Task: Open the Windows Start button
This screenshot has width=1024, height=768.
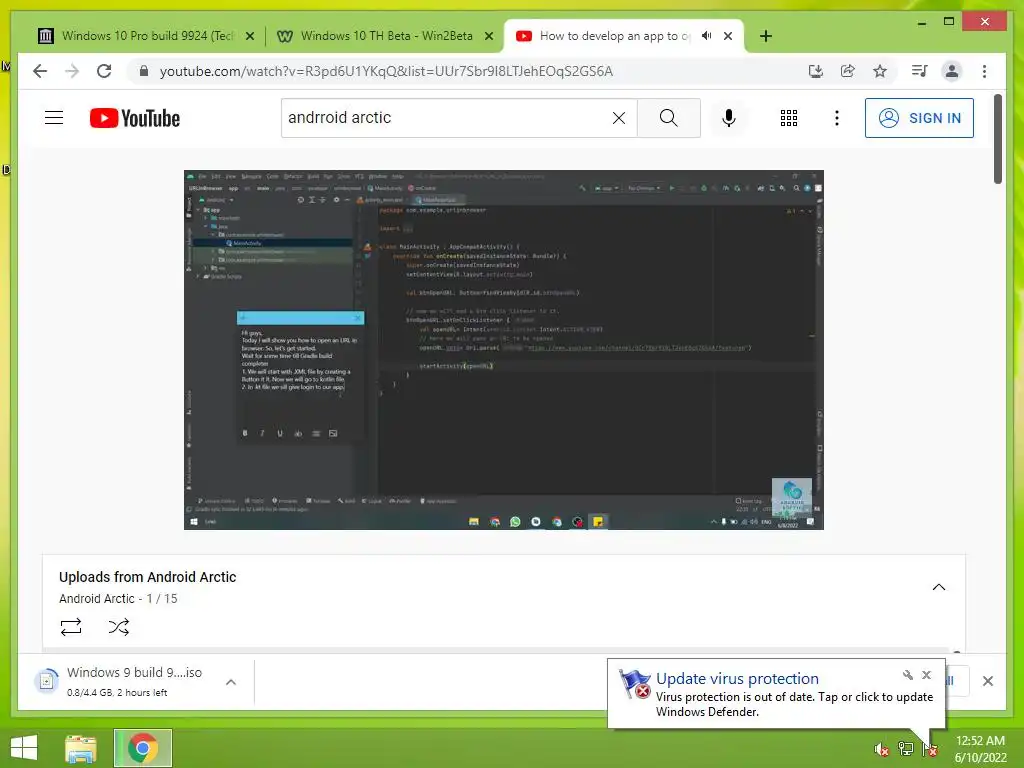Action: tap(24, 748)
